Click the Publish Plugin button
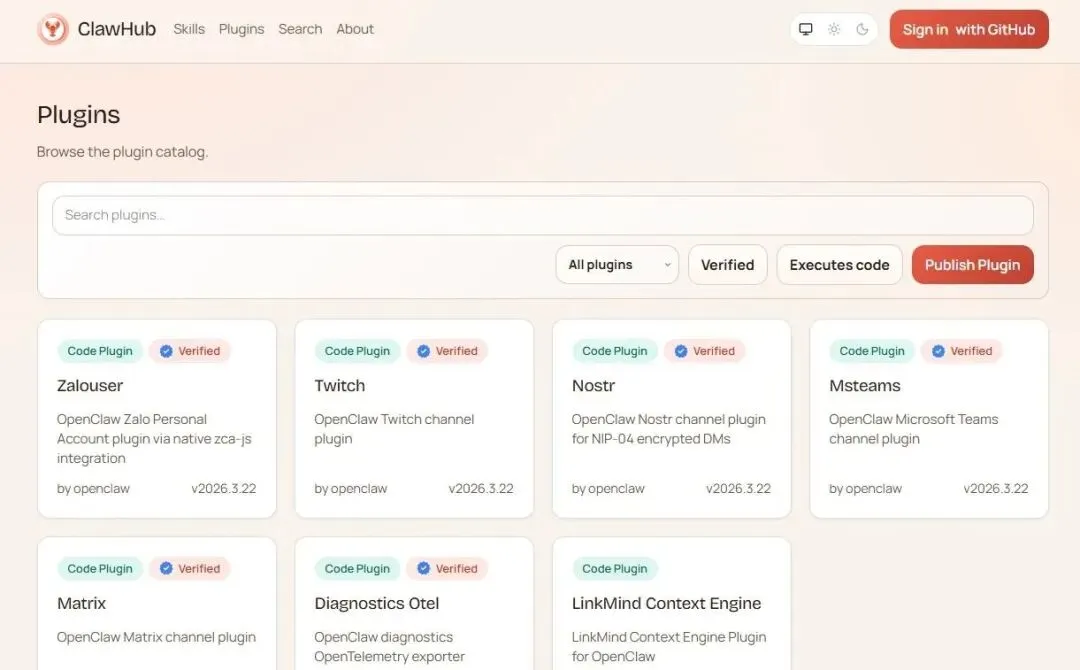This screenshot has height=670, width=1080. [973, 264]
